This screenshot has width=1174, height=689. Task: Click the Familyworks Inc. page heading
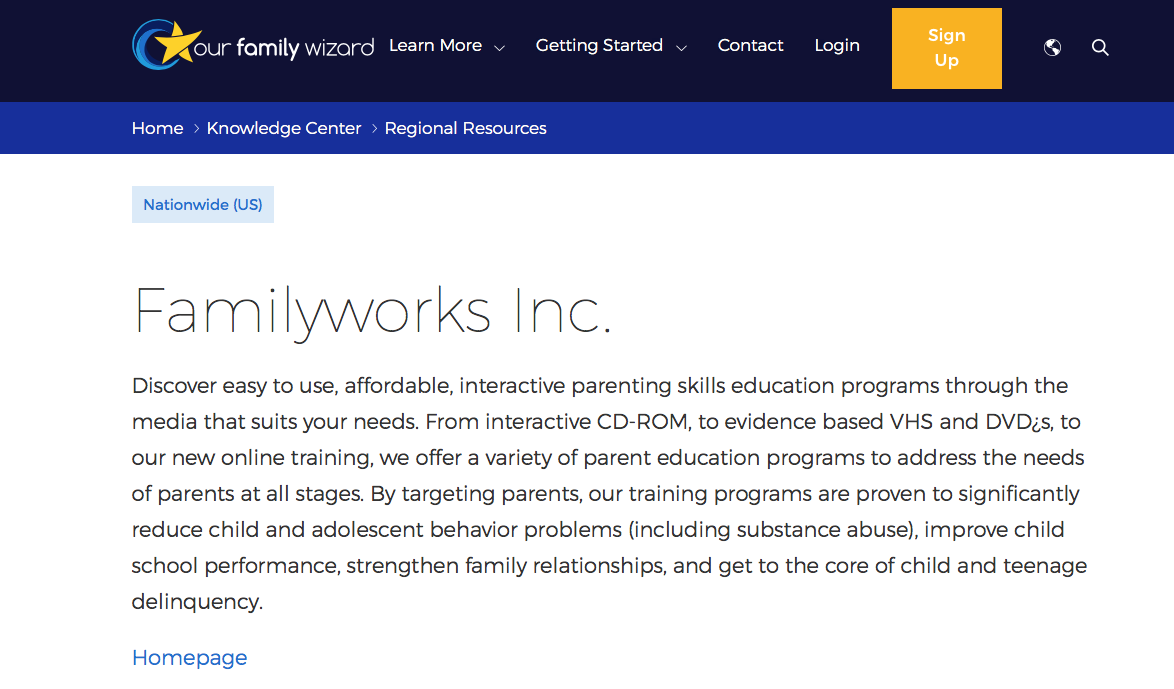point(372,310)
